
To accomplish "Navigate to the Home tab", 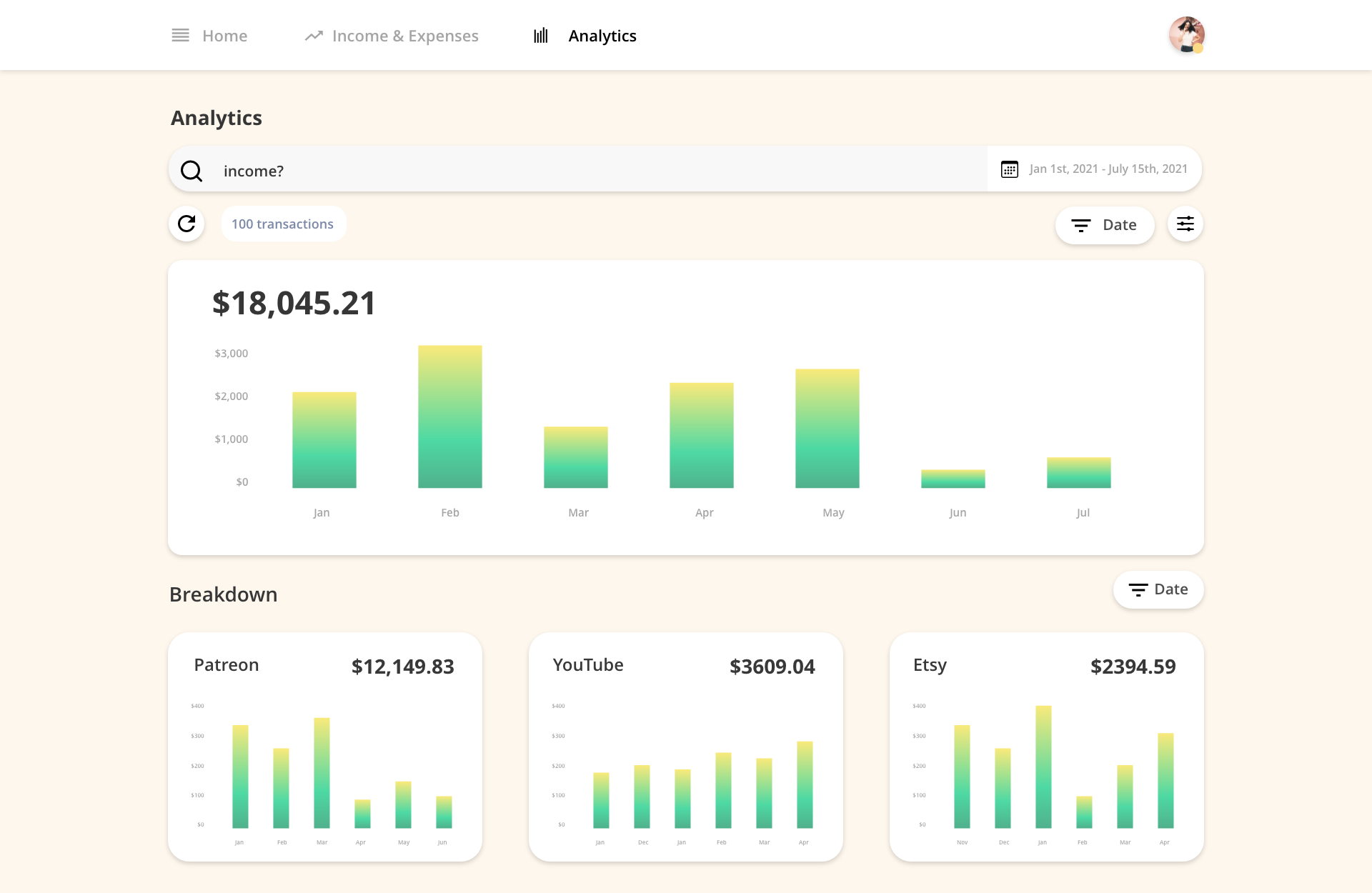I will pos(224,35).
